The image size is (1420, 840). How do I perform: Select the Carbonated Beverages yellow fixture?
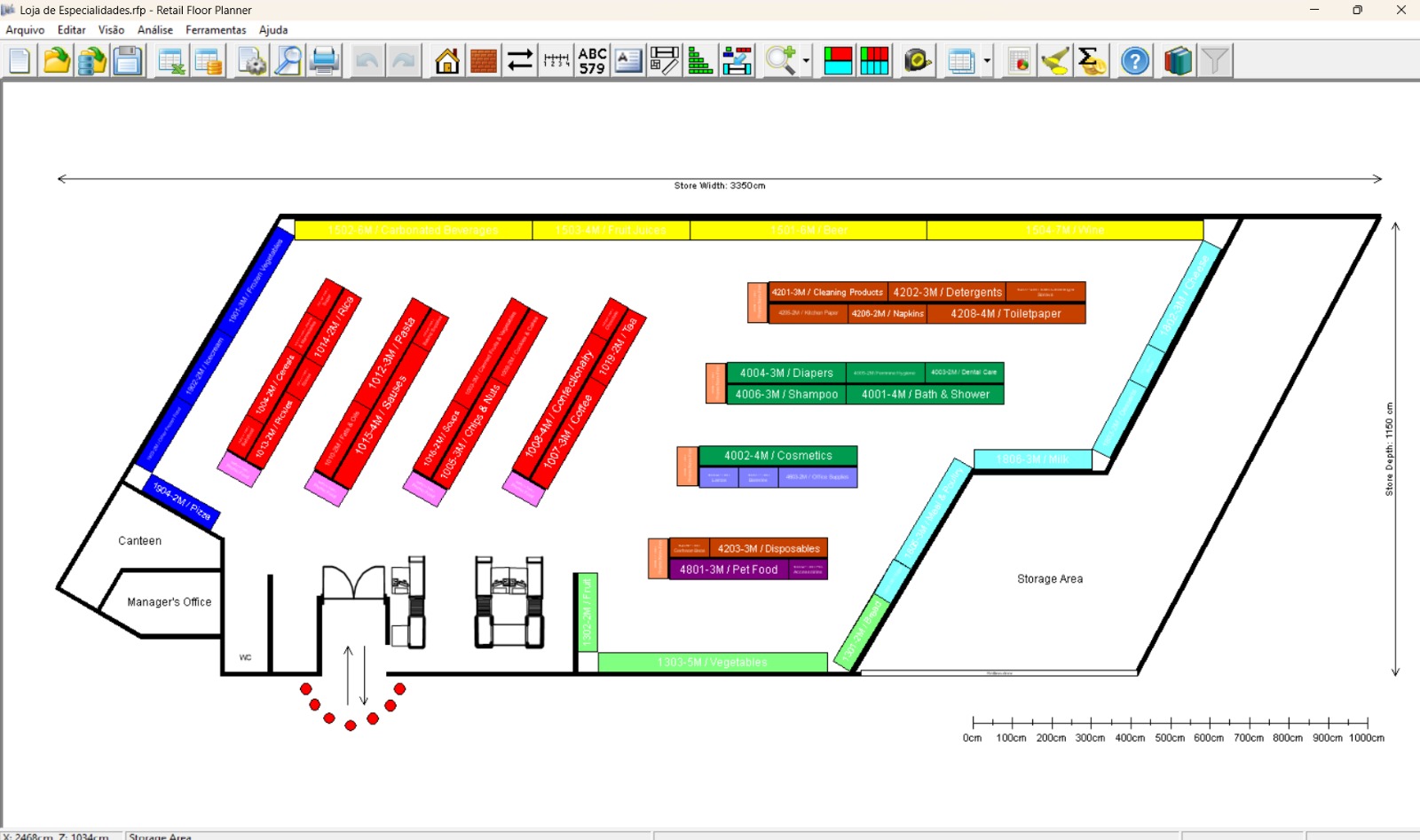click(x=414, y=231)
